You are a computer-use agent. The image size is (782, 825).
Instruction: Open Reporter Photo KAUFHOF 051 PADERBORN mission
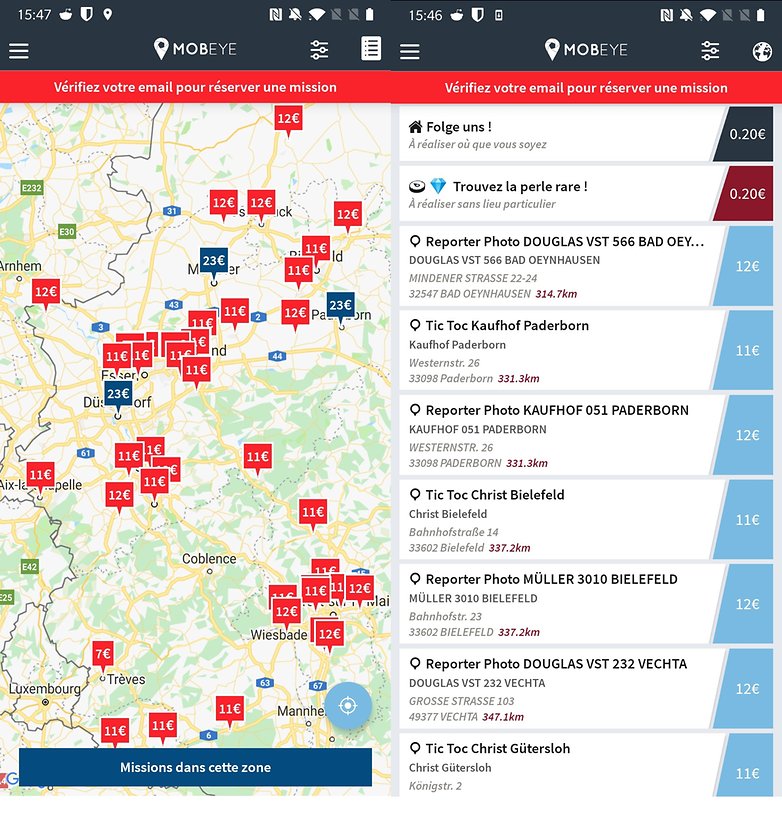[586, 435]
